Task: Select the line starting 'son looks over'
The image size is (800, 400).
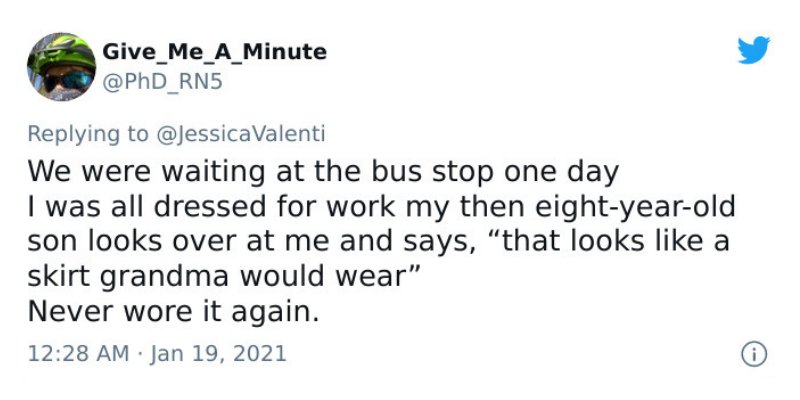Action: (379, 241)
